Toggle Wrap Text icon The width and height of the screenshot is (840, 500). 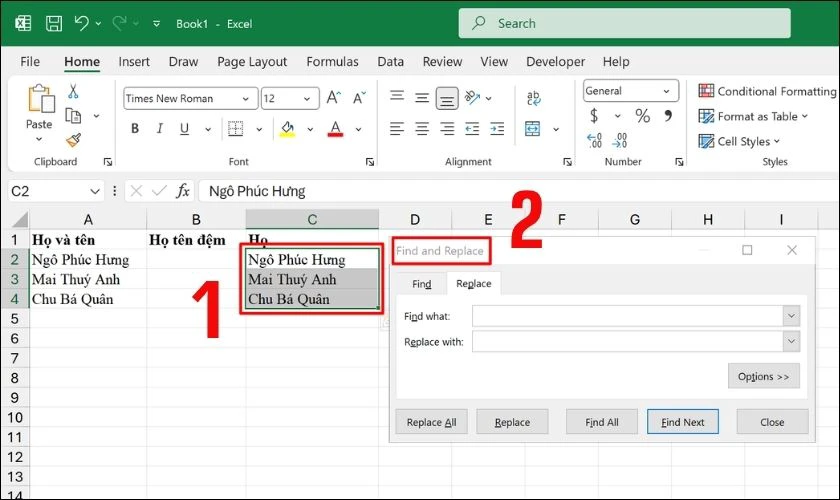[533, 98]
